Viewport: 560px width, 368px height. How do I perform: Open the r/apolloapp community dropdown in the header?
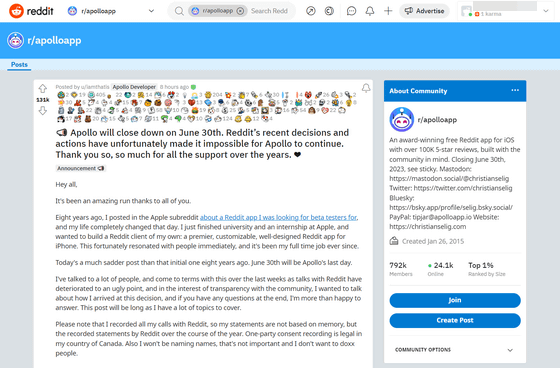click(x=111, y=11)
